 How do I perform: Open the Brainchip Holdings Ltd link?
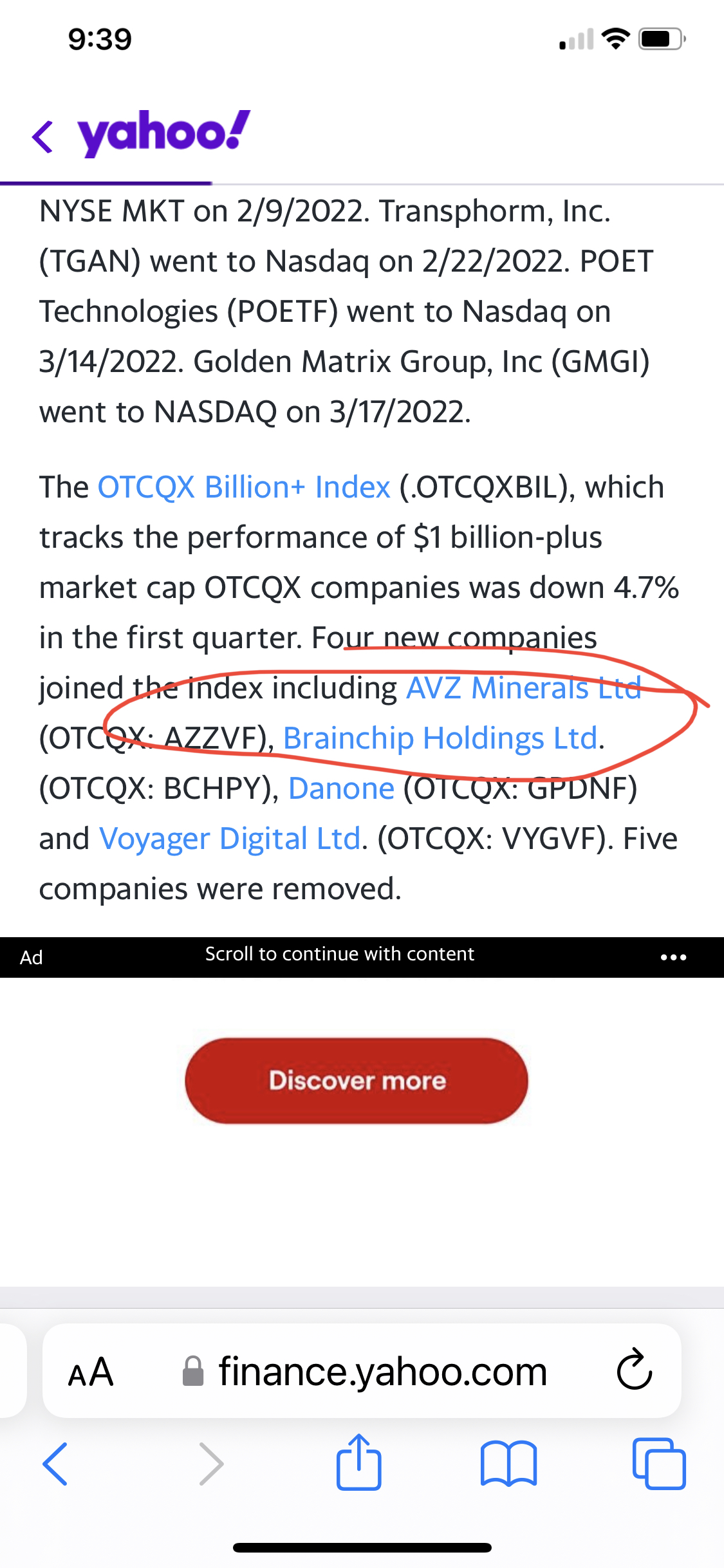tap(441, 738)
